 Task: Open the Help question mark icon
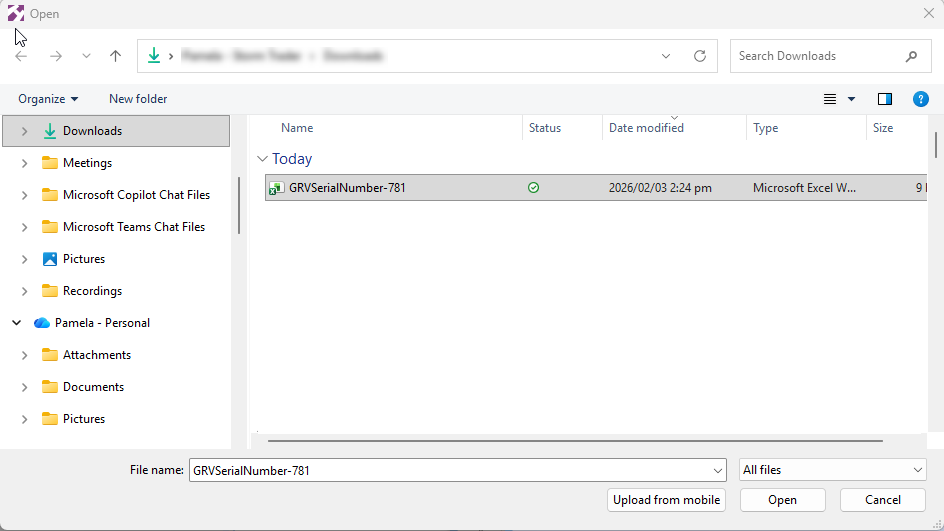click(x=921, y=99)
